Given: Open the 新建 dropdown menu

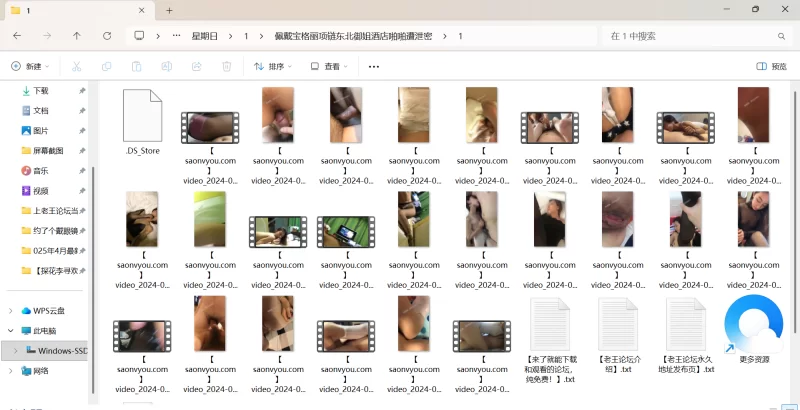Looking at the screenshot, I should [28, 66].
